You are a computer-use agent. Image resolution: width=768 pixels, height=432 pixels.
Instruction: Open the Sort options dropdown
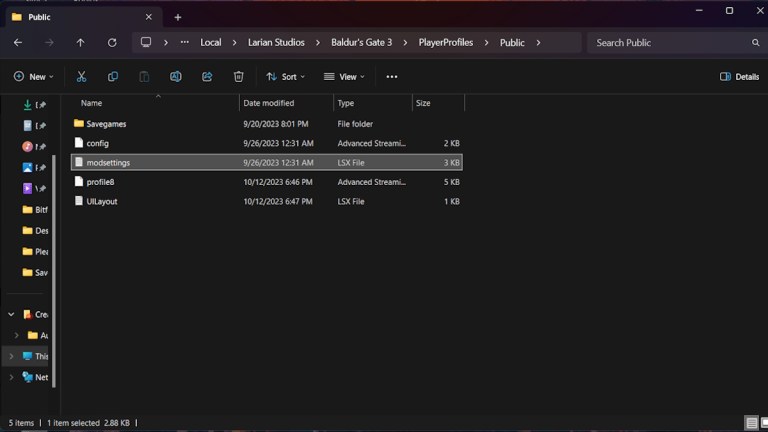(287, 77)
